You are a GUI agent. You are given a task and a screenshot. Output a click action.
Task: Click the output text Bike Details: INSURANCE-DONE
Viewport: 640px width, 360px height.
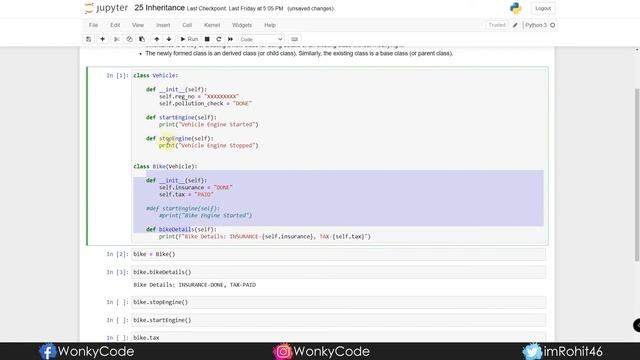[195, 285]
